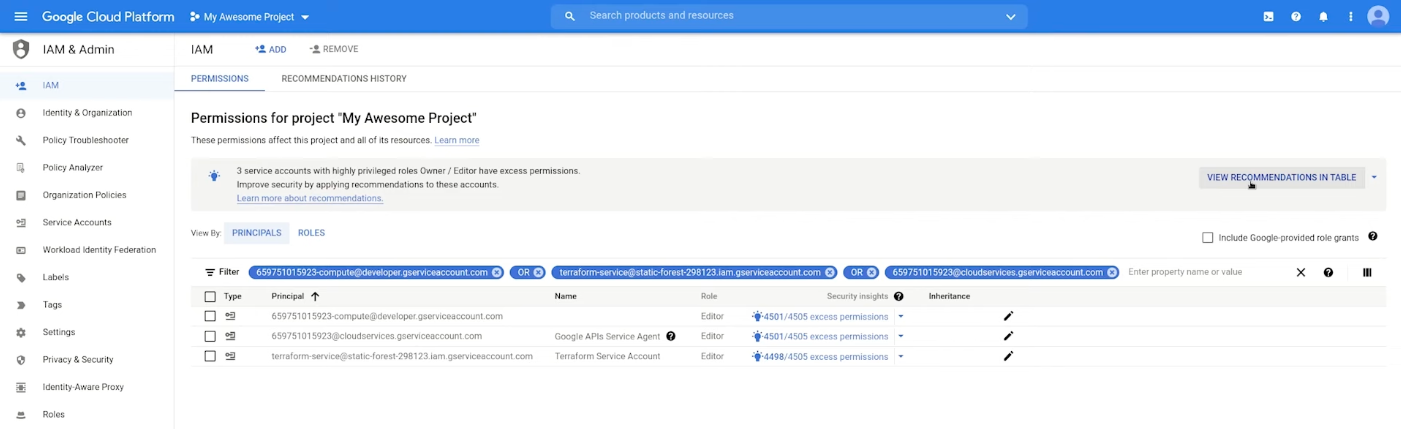Open Tags in the sidebar
Screen dimensions: 1401x429
[x=52, y=305]
